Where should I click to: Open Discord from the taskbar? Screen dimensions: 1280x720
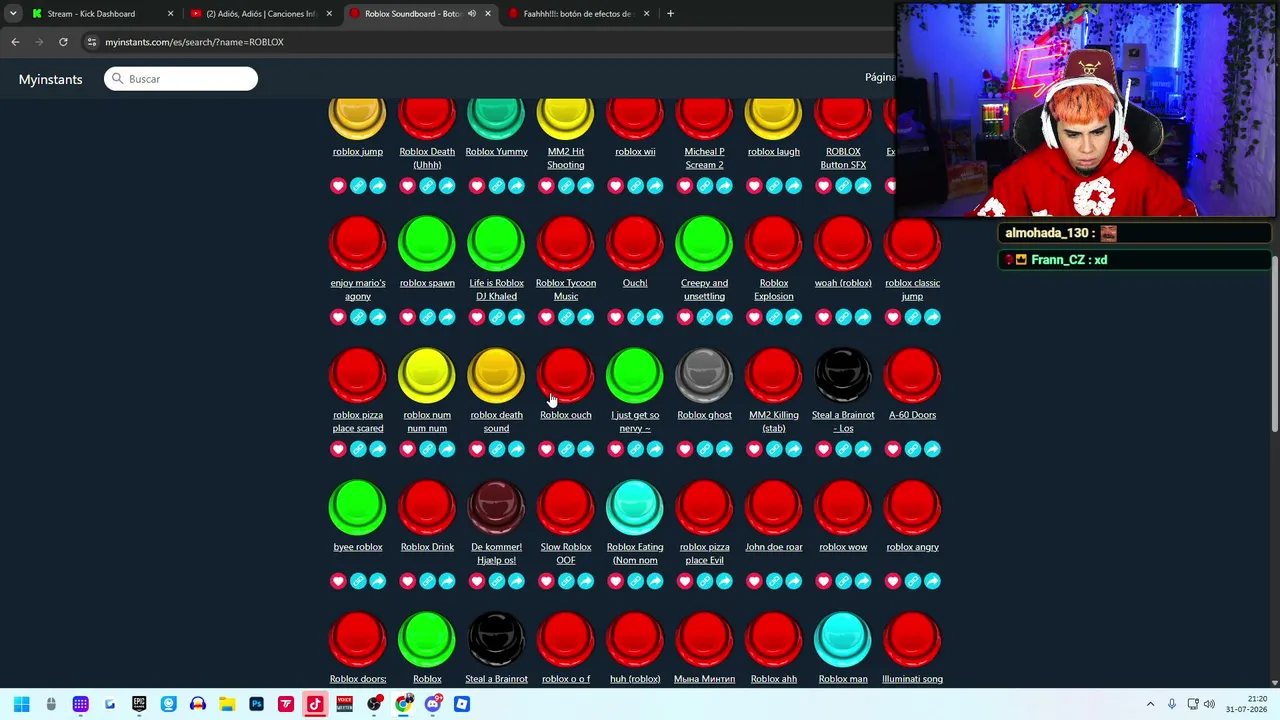click(432, 704)
